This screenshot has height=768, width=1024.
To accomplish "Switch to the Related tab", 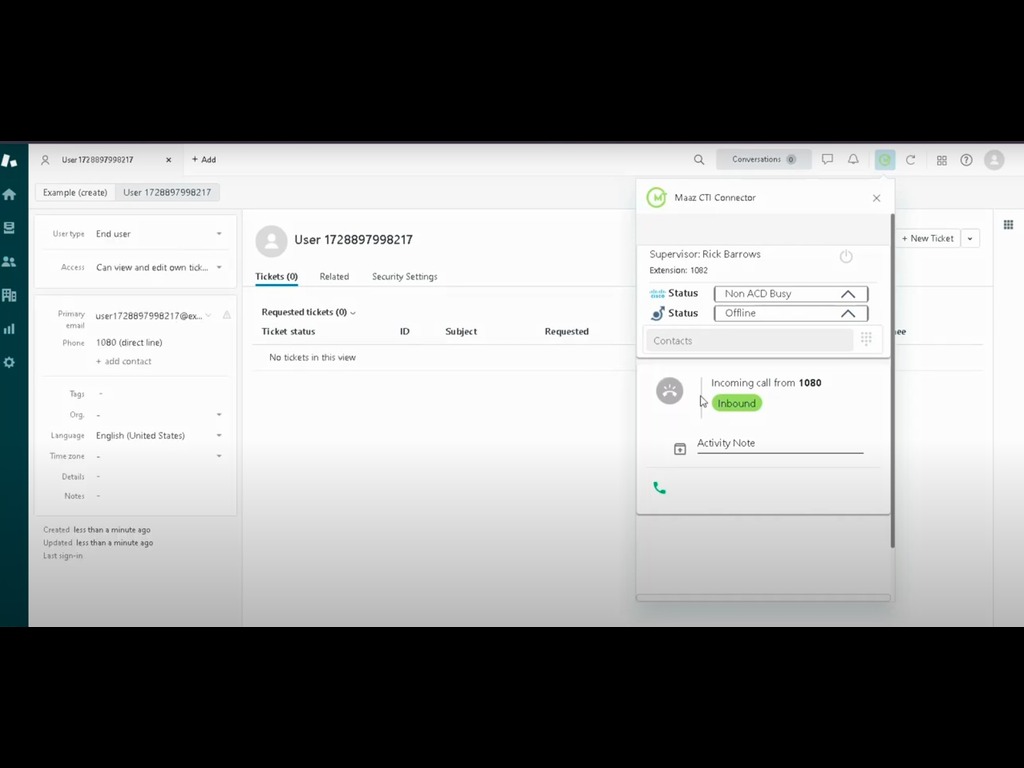I will point(334,277).
